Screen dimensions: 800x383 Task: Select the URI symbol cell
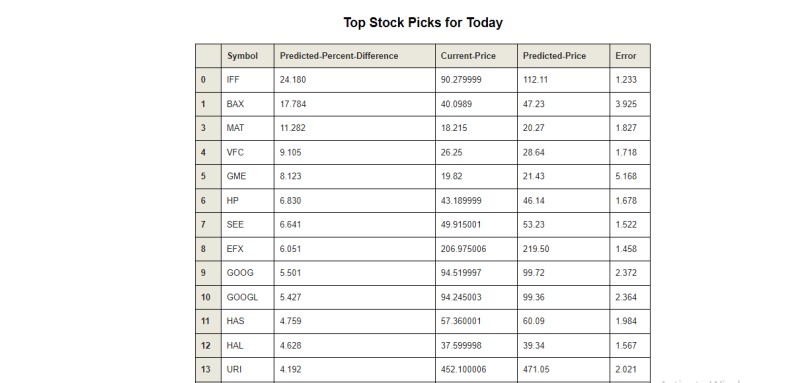(247, 370)
